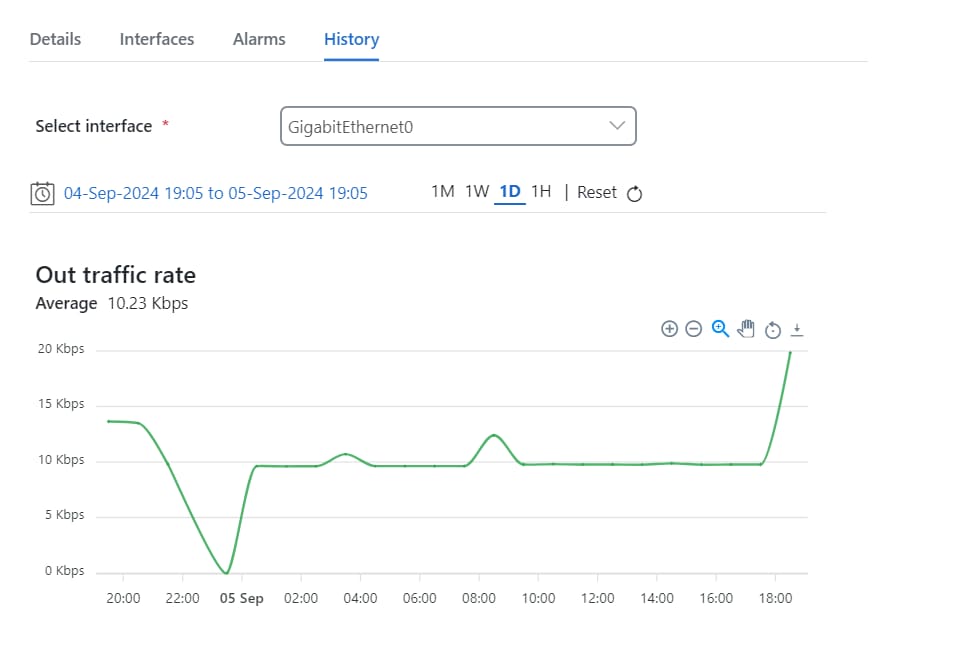This screenshot has height=672, width=960.
Task: Click the 18:00 peak on traffic line
Action: pyautogui.click(x=790, y=353)
